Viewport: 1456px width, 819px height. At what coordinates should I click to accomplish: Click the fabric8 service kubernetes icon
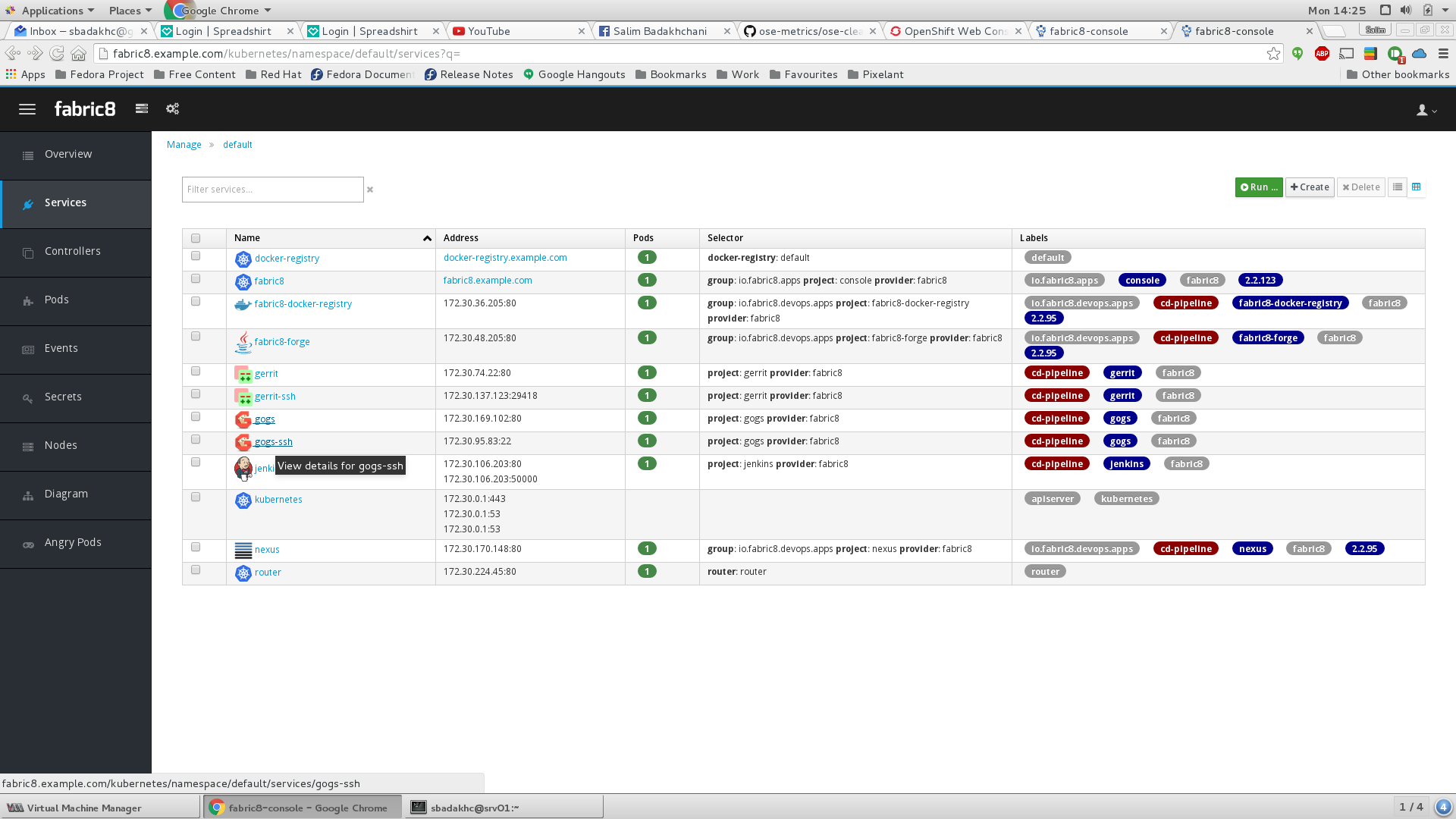click(243, 282)
